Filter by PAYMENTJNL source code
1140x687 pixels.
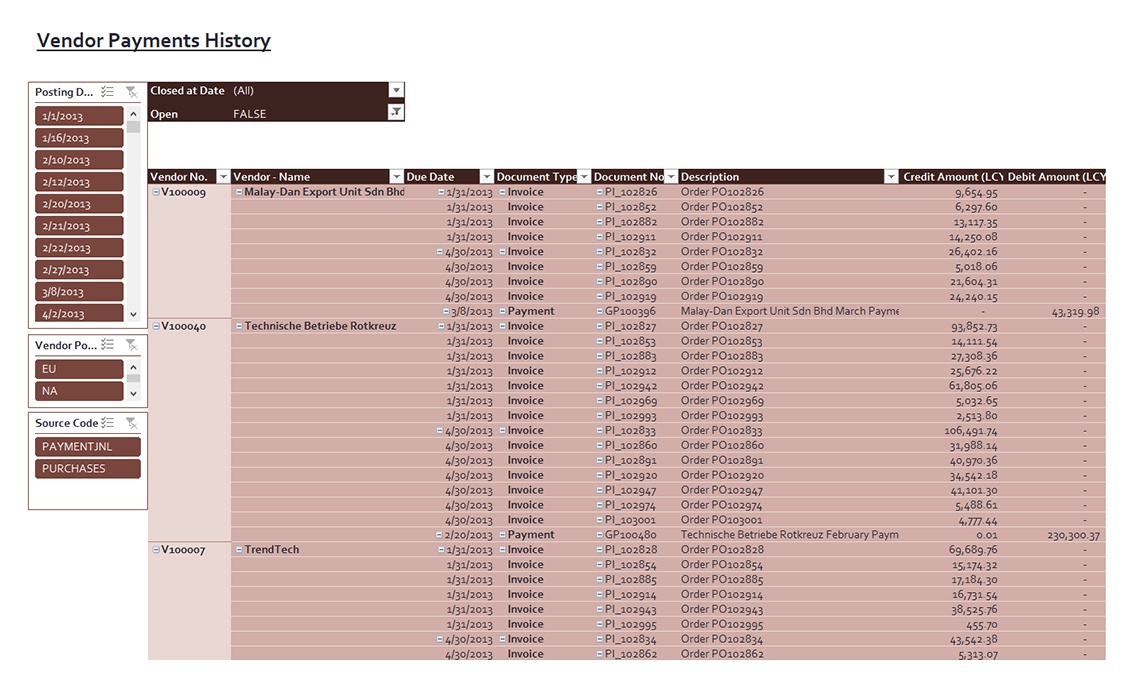pyautogui.click(x=88, y=446)
